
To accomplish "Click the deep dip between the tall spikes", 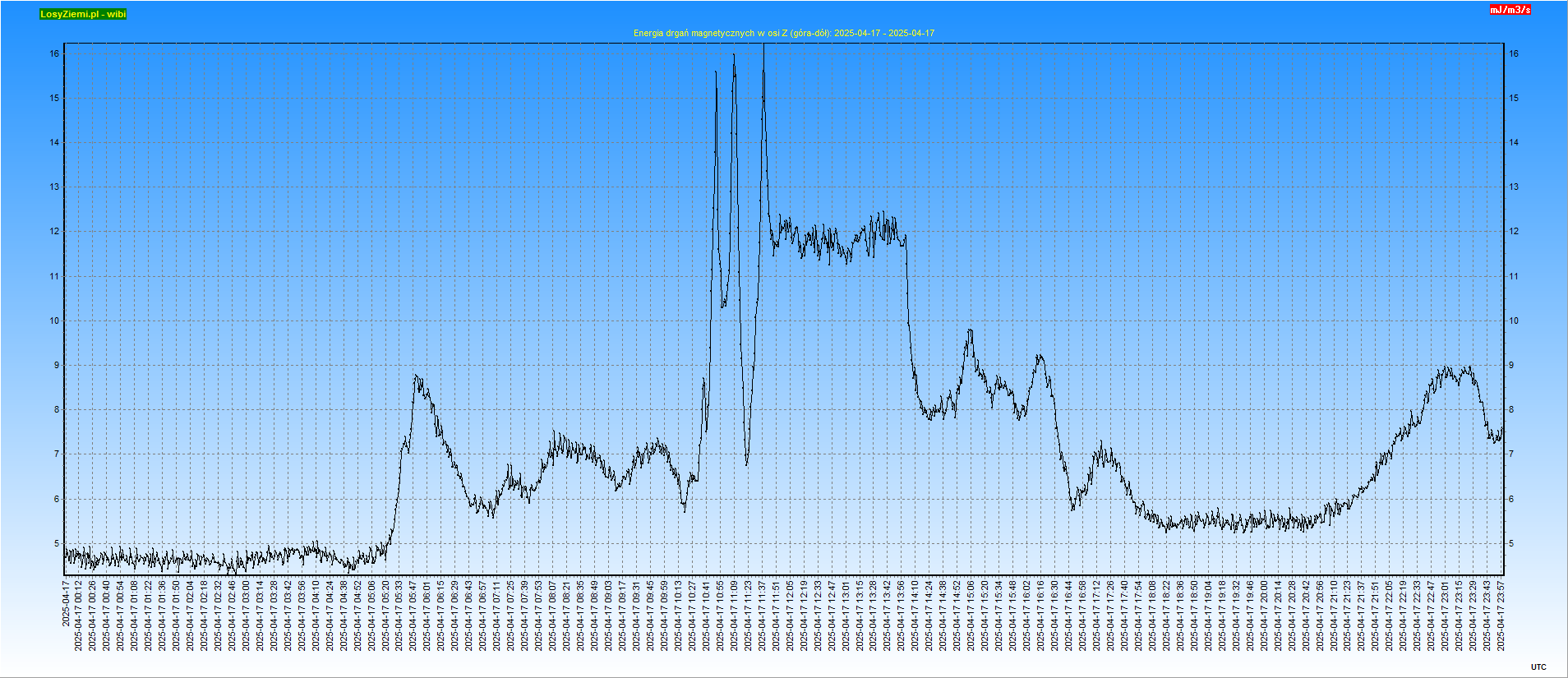I will [746, 463].
